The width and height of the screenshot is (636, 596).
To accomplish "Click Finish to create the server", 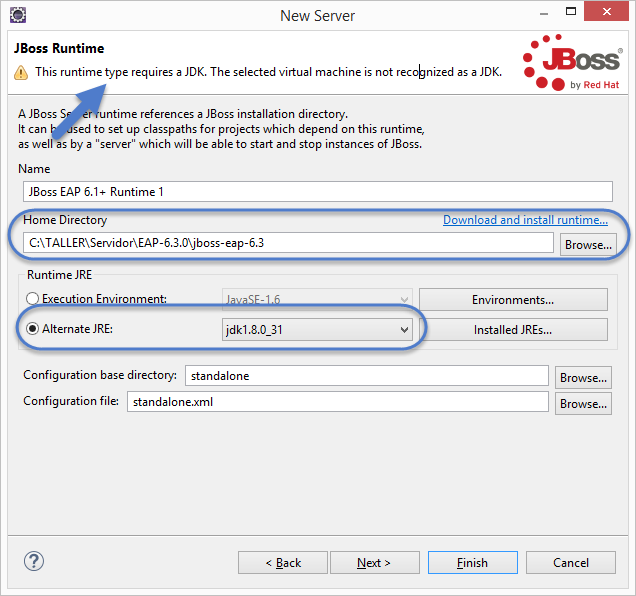I will [473, 563].
